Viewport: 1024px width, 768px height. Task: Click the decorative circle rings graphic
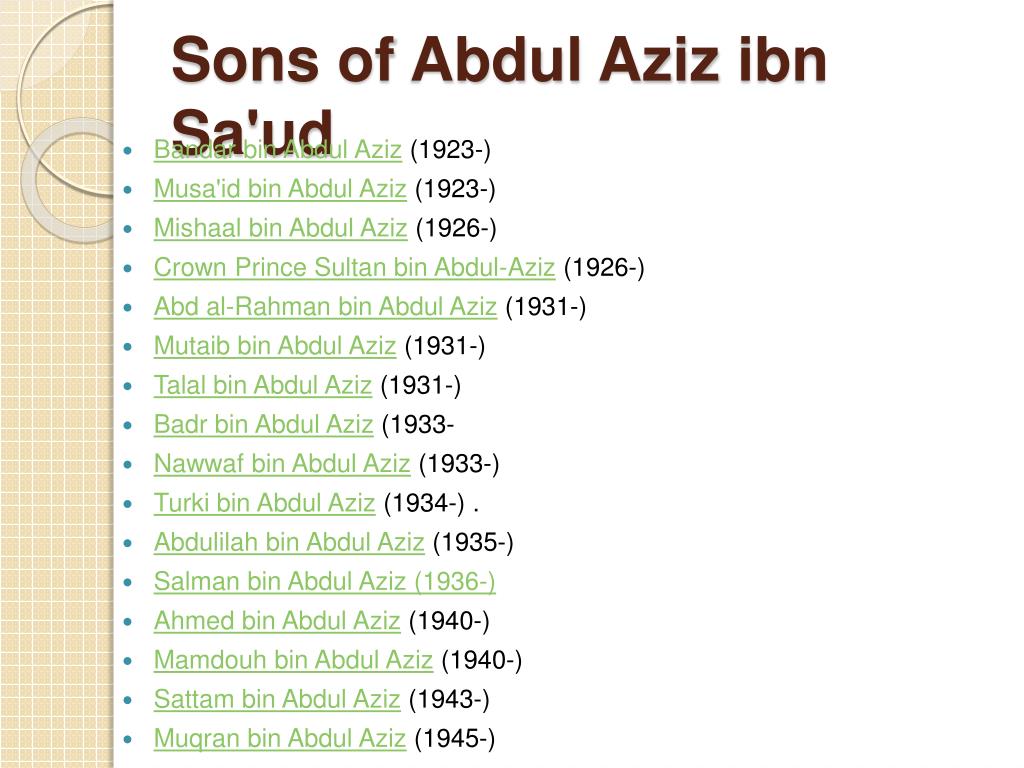(x=65, y=121)
